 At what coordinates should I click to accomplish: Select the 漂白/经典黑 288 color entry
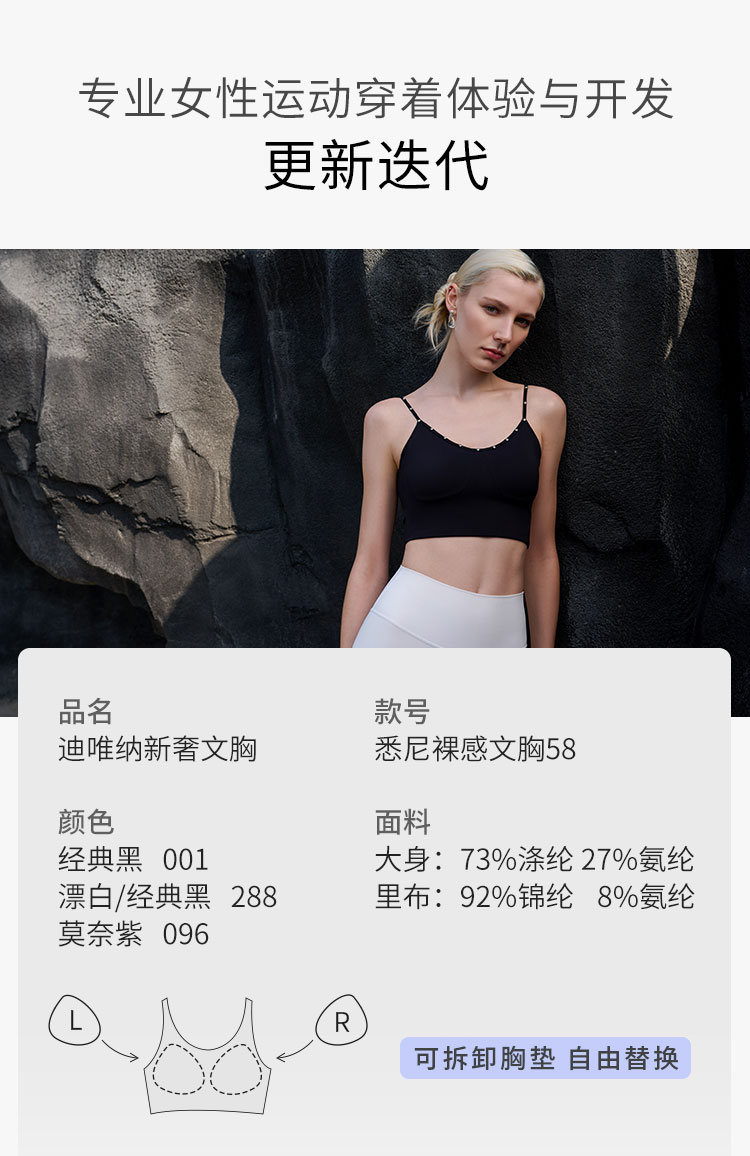coord(168,897)
